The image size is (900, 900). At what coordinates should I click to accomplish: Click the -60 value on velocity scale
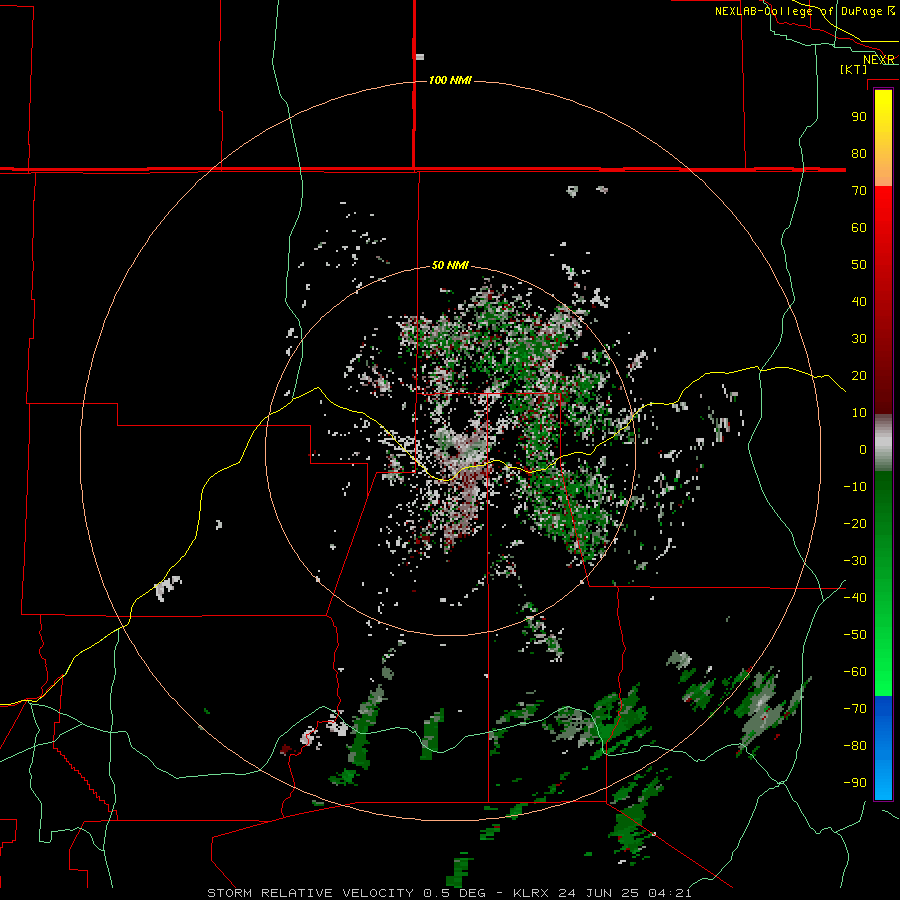(855, 672)
